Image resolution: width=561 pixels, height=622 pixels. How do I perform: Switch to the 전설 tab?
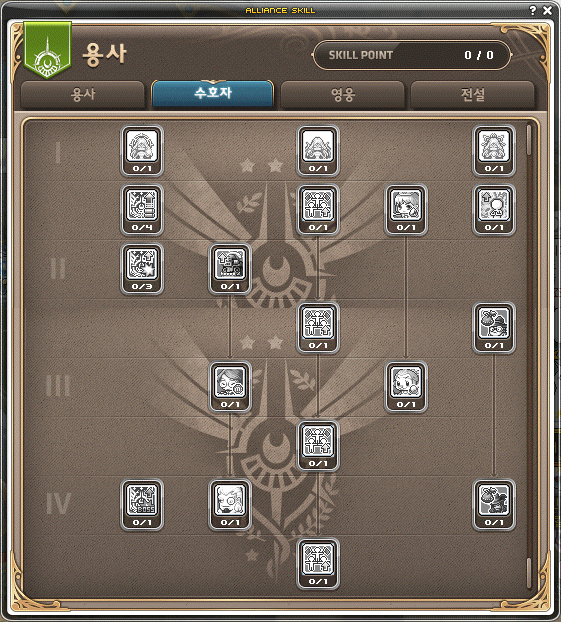point(473,95)
